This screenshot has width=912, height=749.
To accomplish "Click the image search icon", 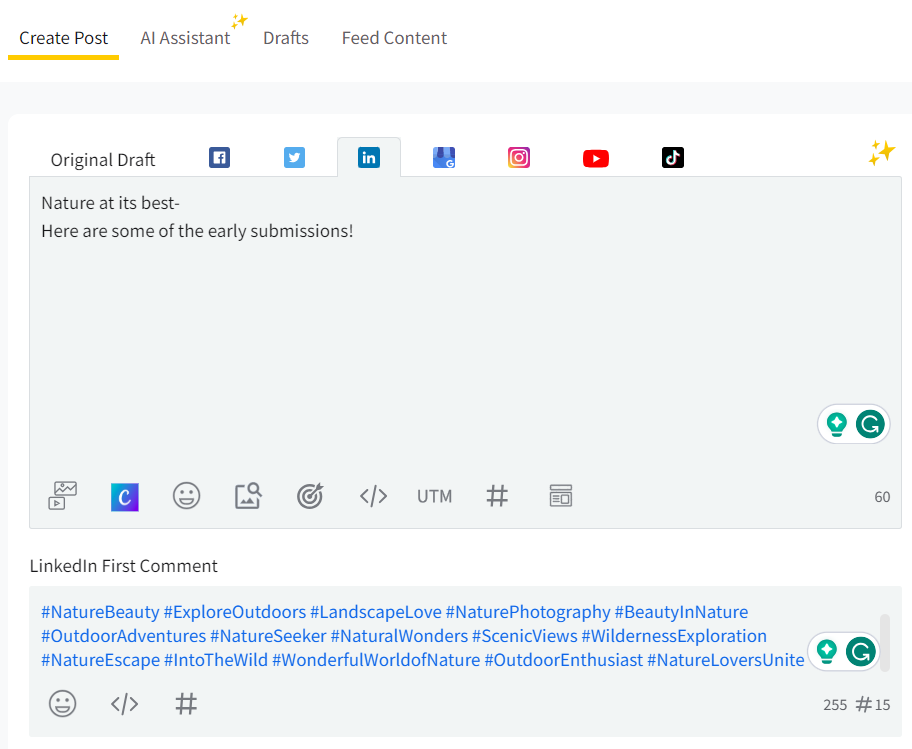I will pyautogui.click(x=248, y=496).
